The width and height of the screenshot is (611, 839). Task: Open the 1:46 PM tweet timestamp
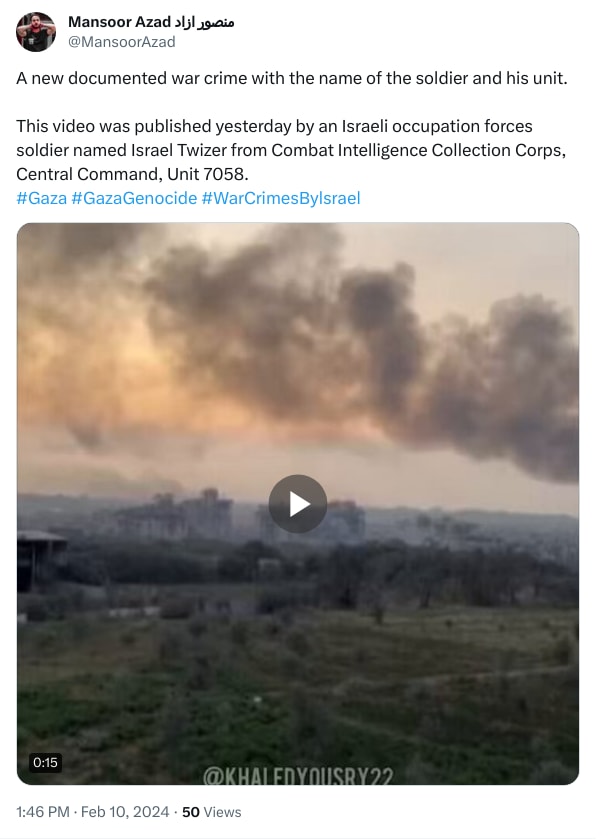43,812
